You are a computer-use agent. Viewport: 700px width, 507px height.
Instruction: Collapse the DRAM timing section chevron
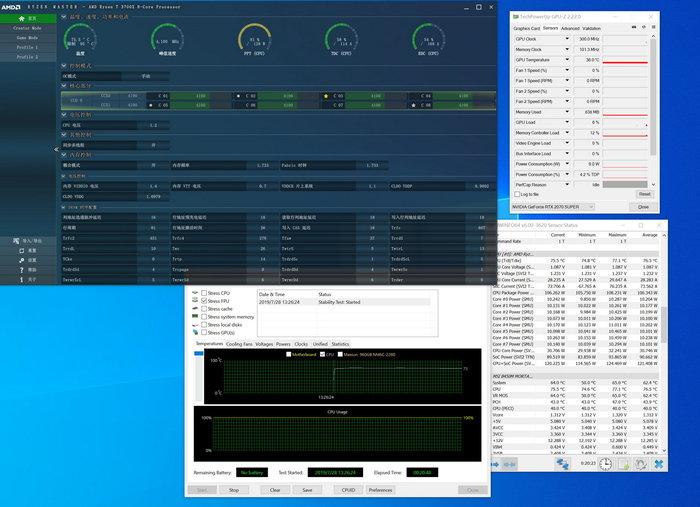click(64, 208)
